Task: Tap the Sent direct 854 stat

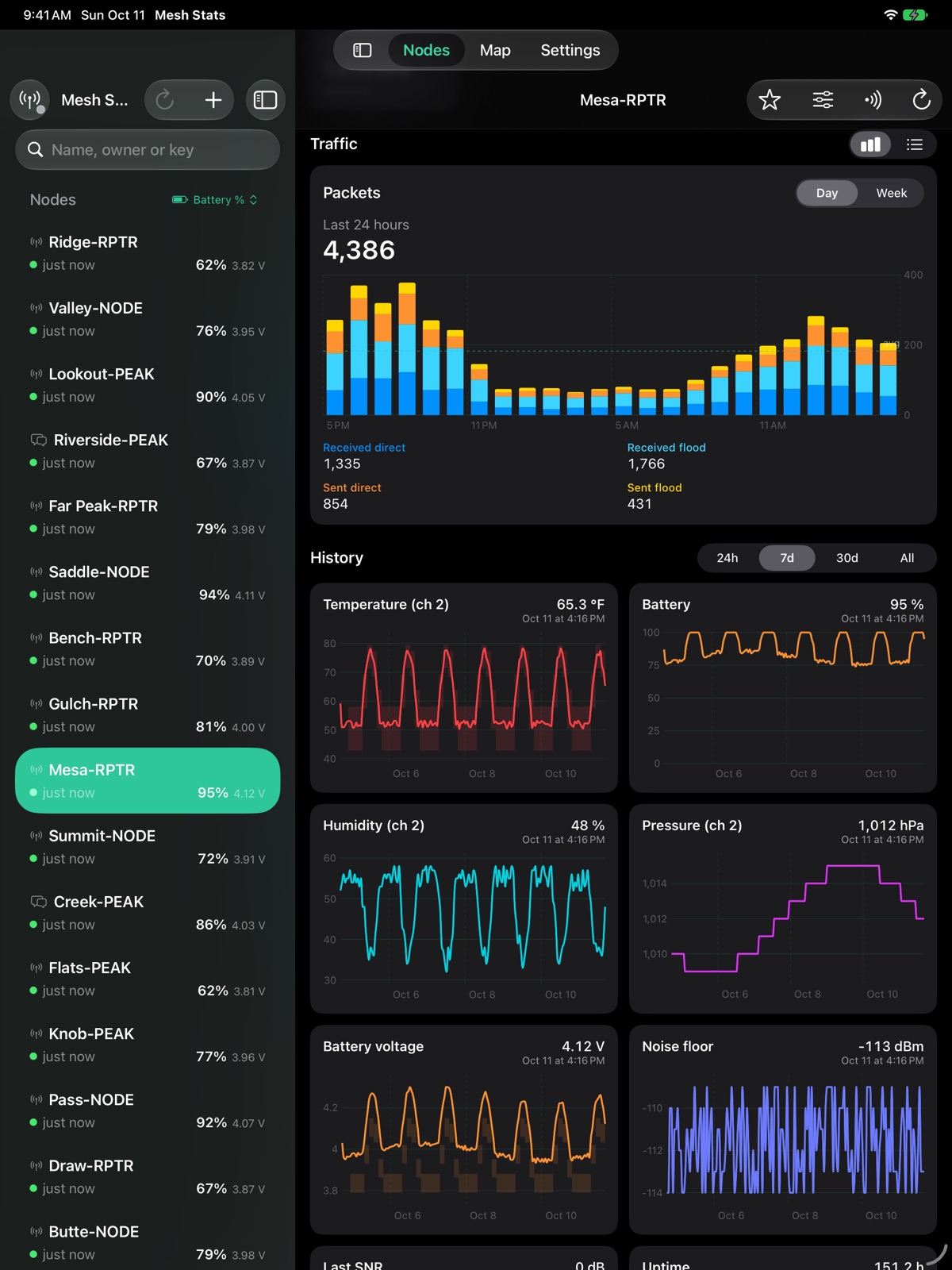Action: [x=352, y=496]
